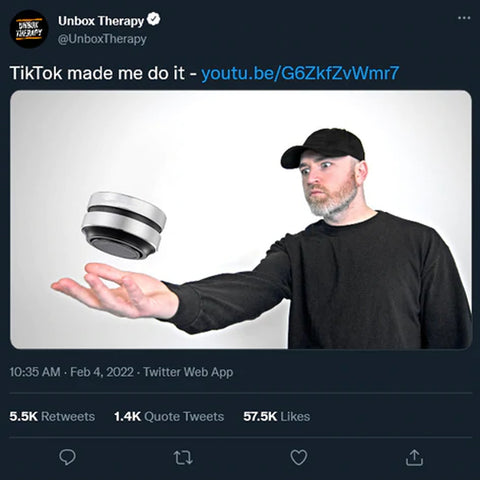Open the three-dot more options menu
This screenshot has width=480, height=480.
pos(464,18)
